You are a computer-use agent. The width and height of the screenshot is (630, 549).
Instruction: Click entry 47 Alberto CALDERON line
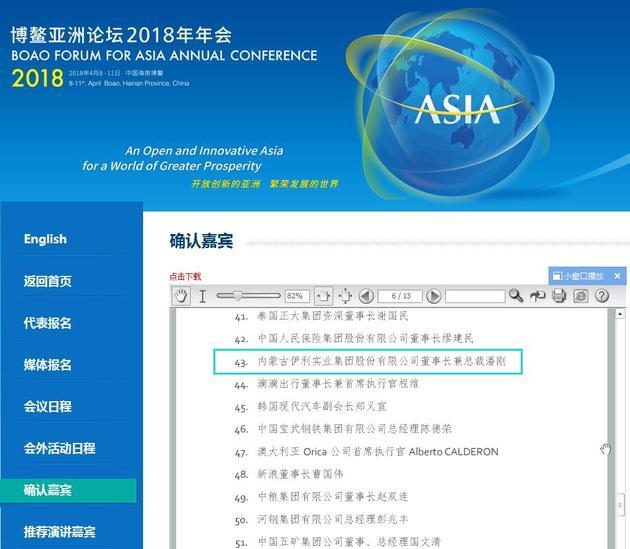pos(366,452)
